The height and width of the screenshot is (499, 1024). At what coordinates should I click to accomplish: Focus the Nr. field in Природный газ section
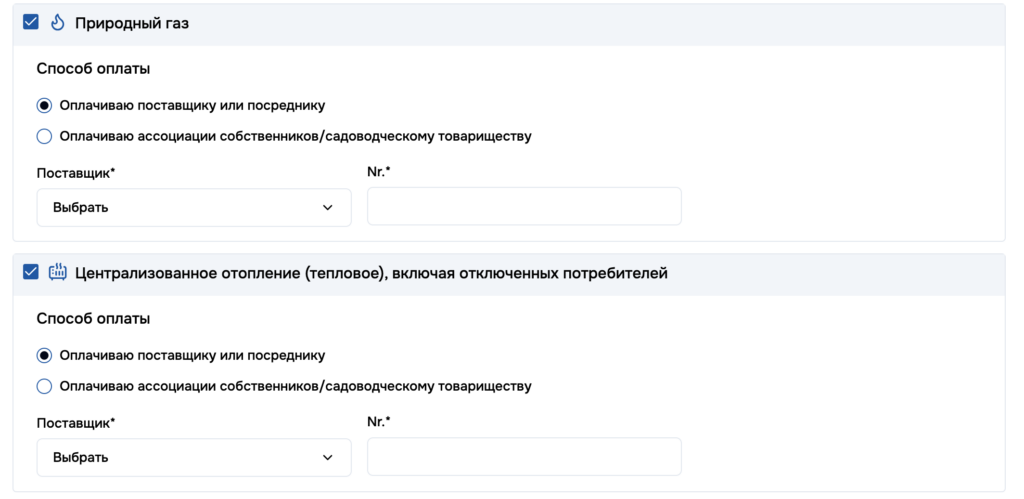(x=524, y=206)
